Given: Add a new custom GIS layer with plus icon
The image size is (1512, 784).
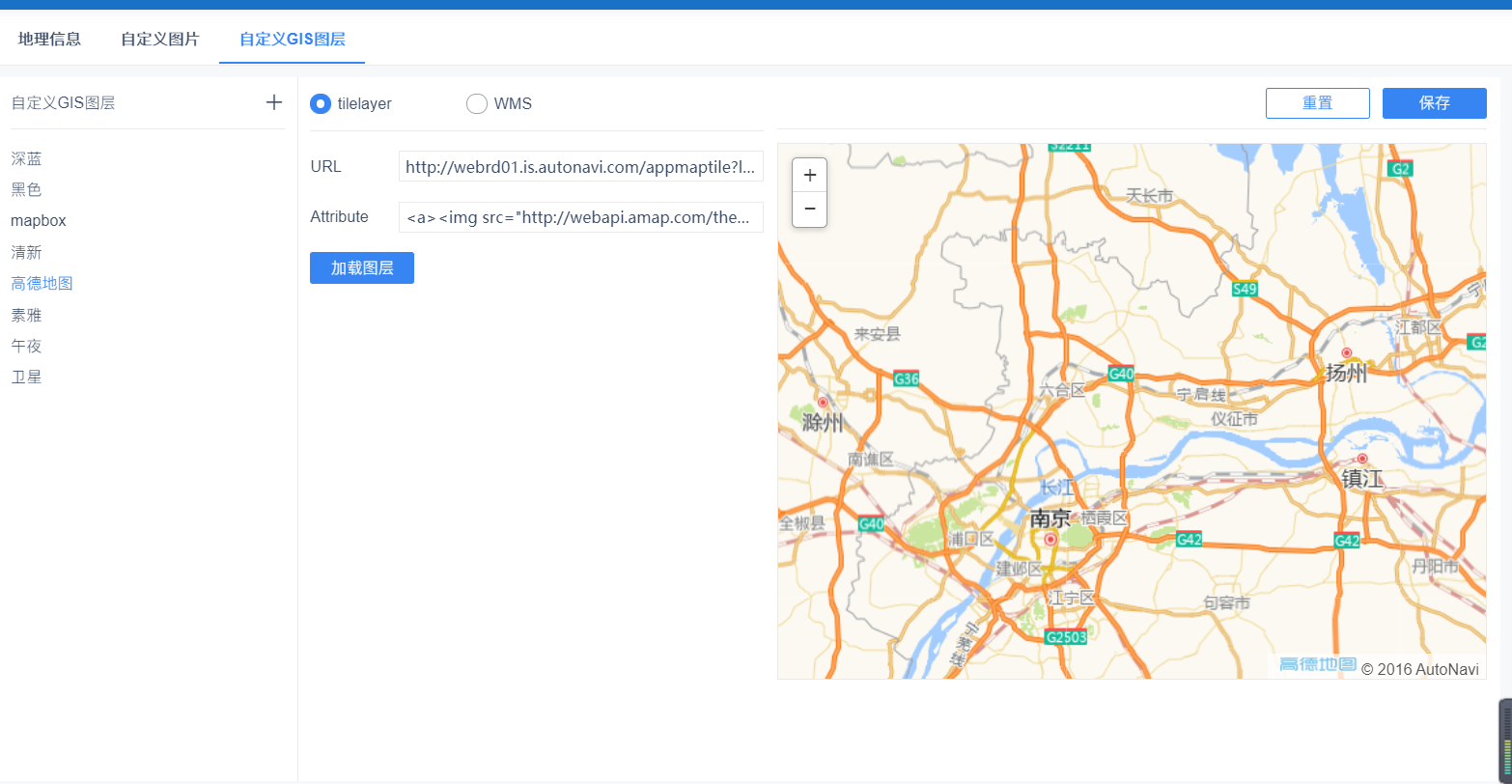Looking at the screenshot, I should coord(274,102).
